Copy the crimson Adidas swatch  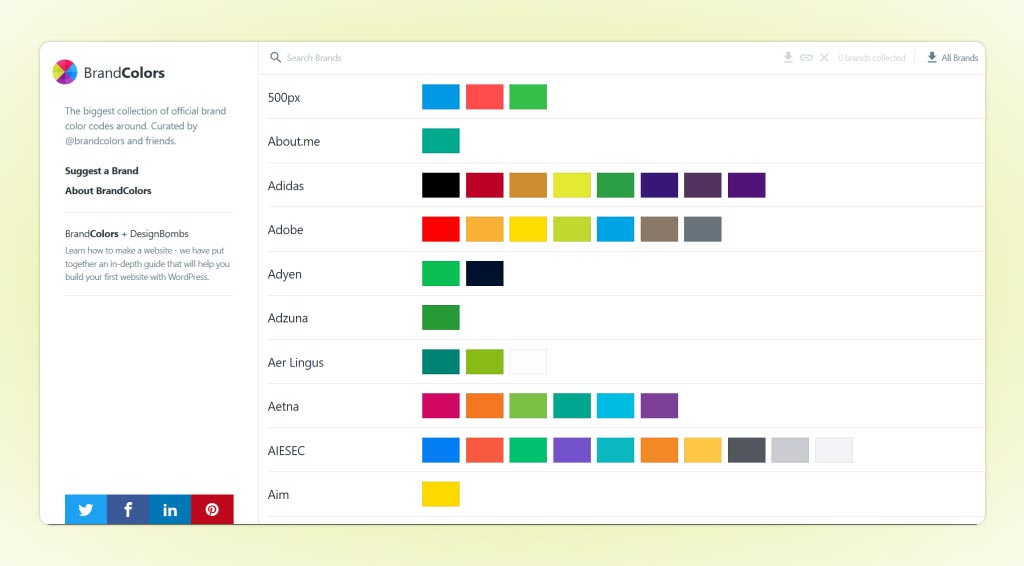point(485,185)
